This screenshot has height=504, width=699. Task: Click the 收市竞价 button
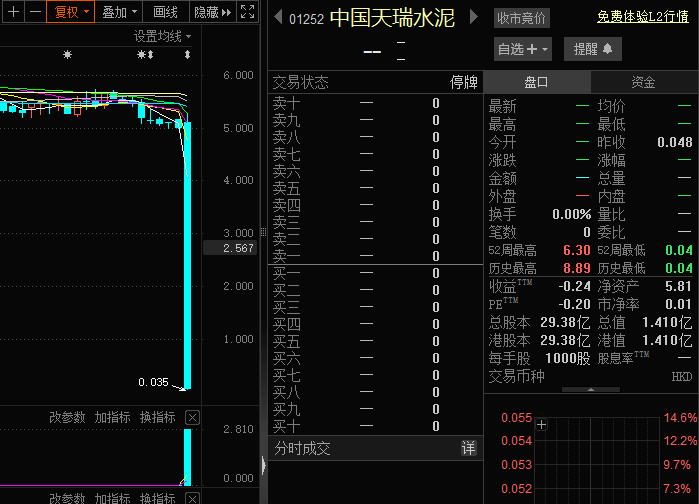521,18
